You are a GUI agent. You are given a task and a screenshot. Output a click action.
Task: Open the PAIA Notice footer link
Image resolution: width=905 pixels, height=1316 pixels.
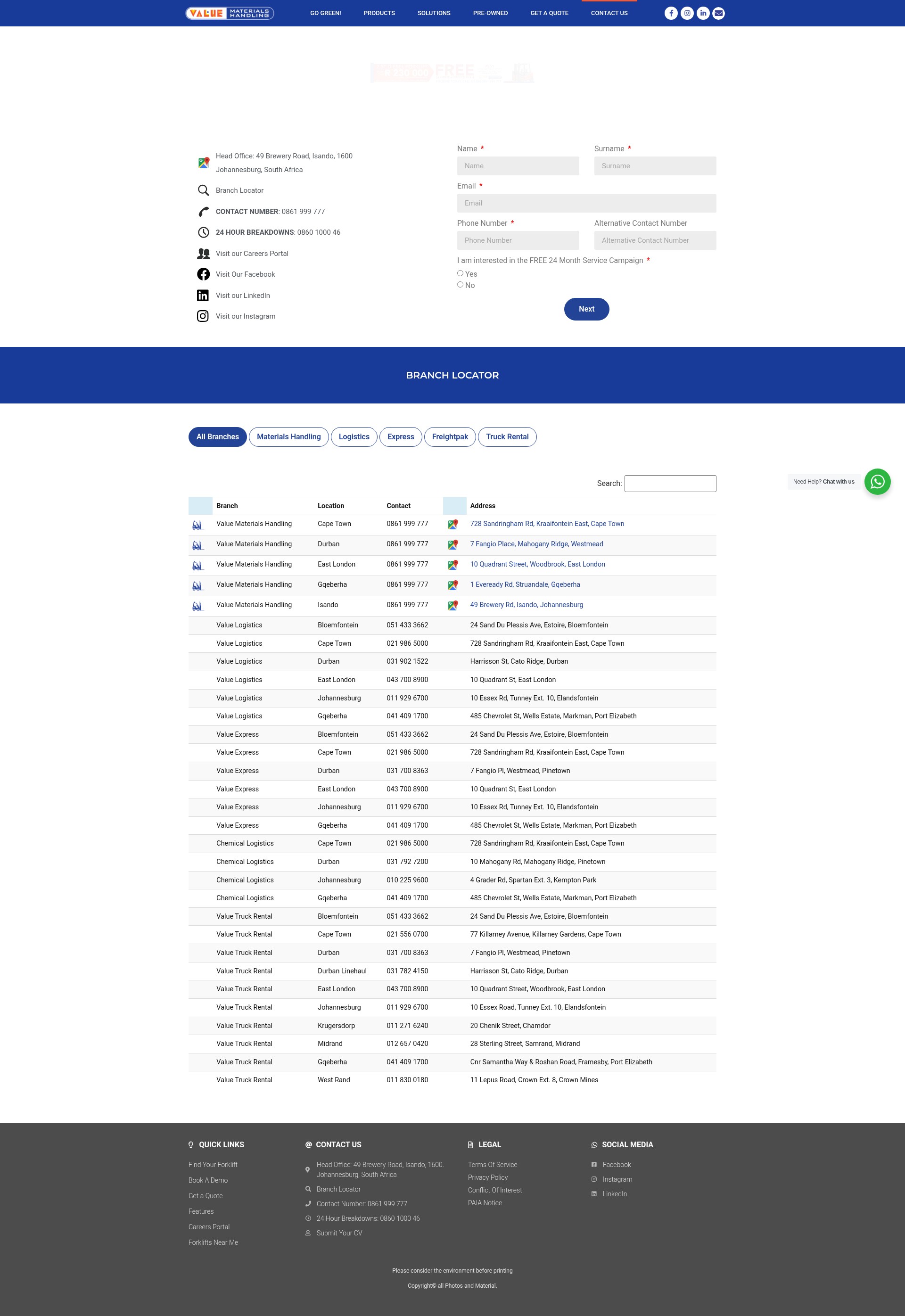pyautogui.click(x=485, y=1202)
